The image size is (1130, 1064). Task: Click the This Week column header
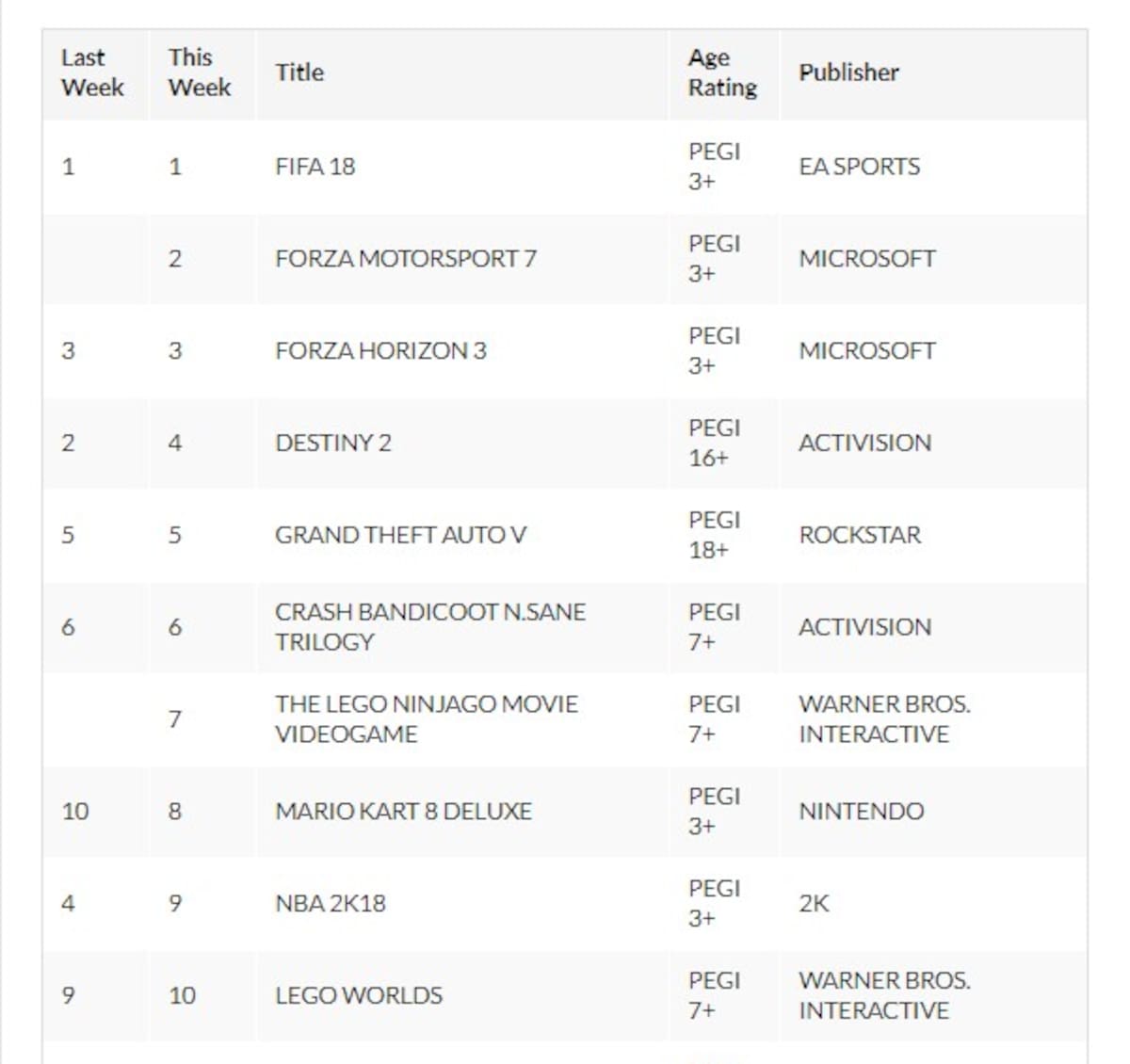(200, 73)
